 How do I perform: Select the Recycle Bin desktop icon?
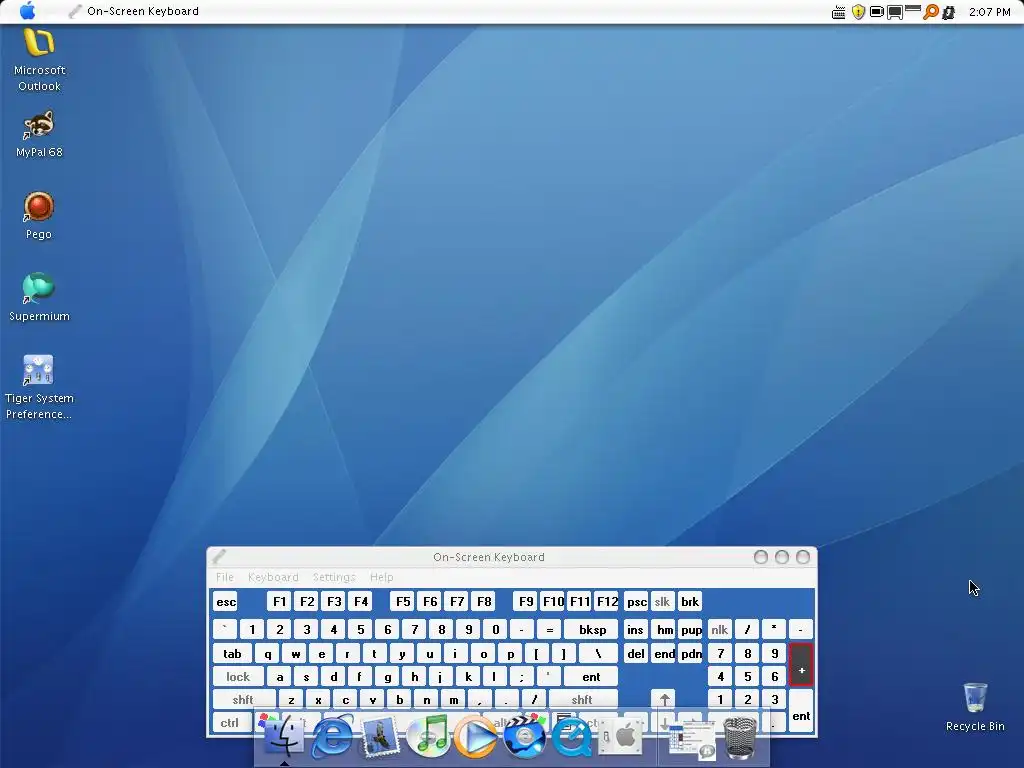pos(975,707)
